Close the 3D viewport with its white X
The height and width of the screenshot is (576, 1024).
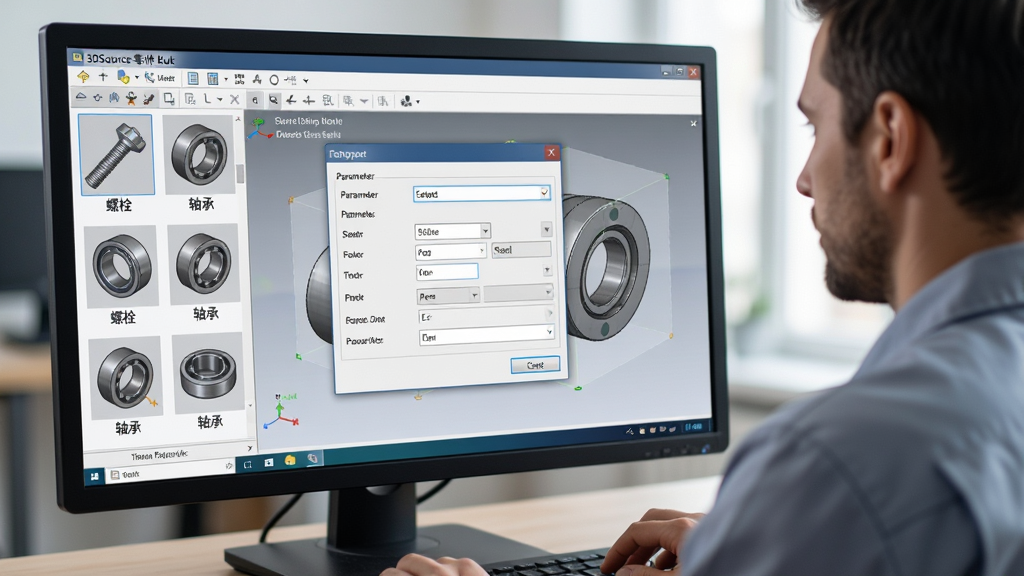[x=694, y=123]
